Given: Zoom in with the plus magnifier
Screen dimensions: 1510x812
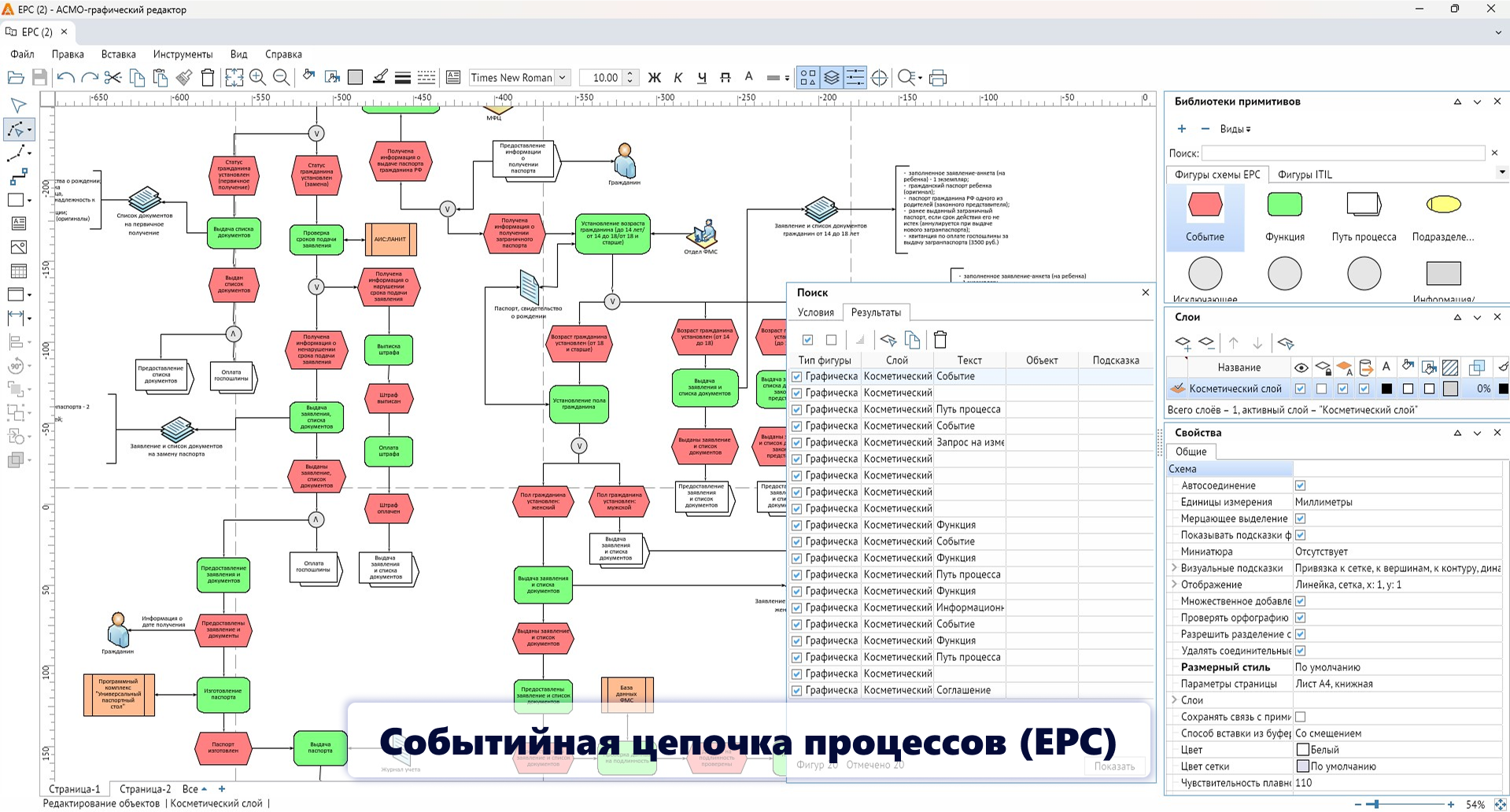Looking at the screenshot, I should [257, 77].
